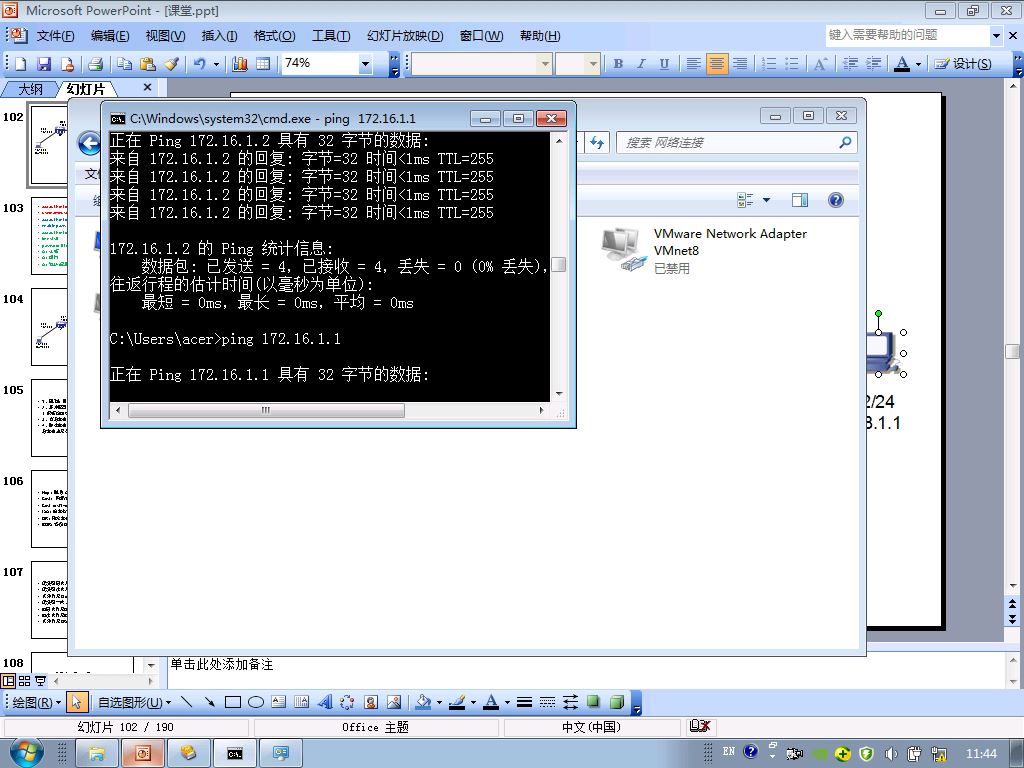The image size is (1024, 768).
Task: Select slide 107 thumbnail
Action: point(49,600)
